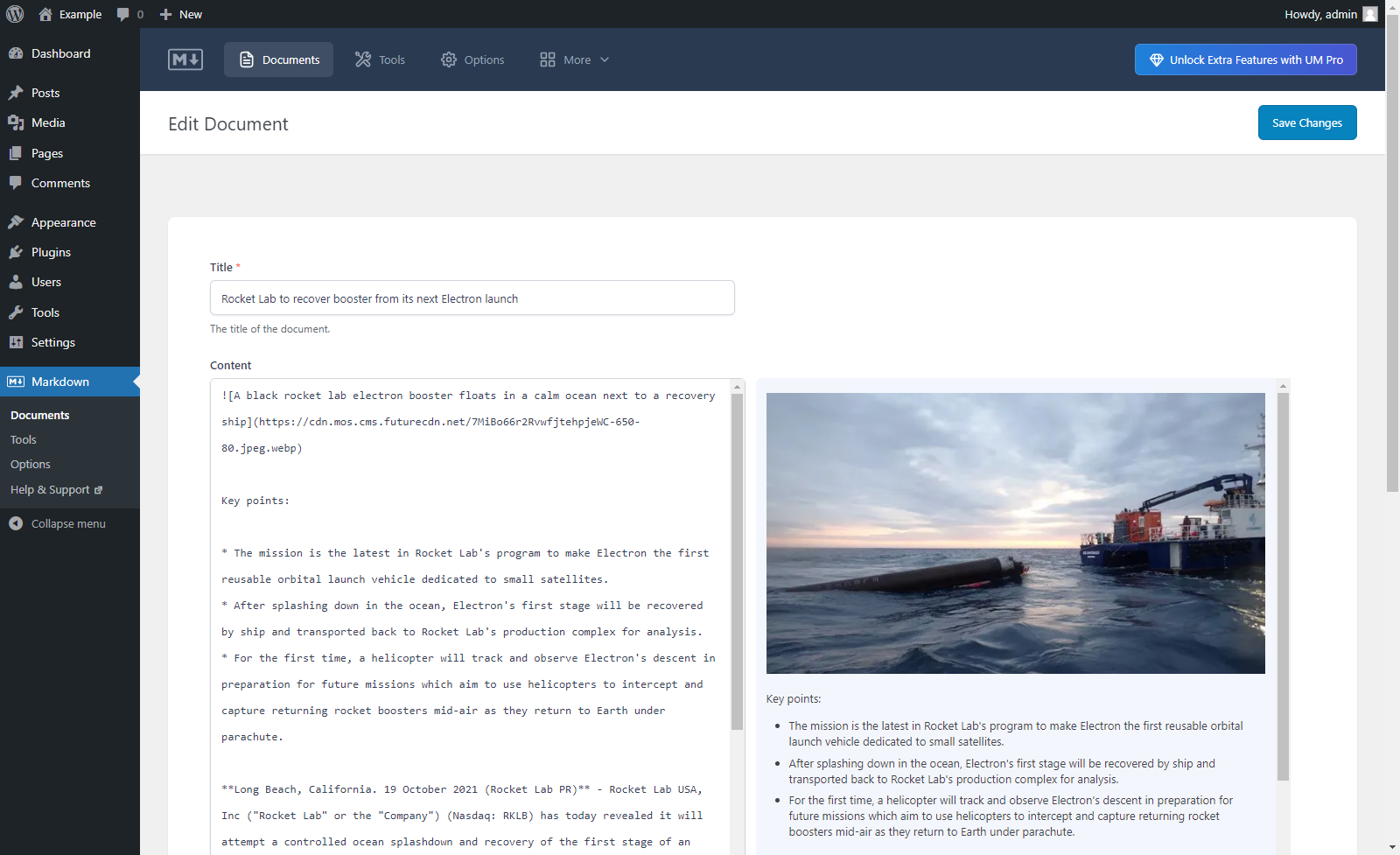Image resolution: width=1400 pixels, height=855 pixels.
Task: Click the content editor scrollbar
Action: [738, 560]
